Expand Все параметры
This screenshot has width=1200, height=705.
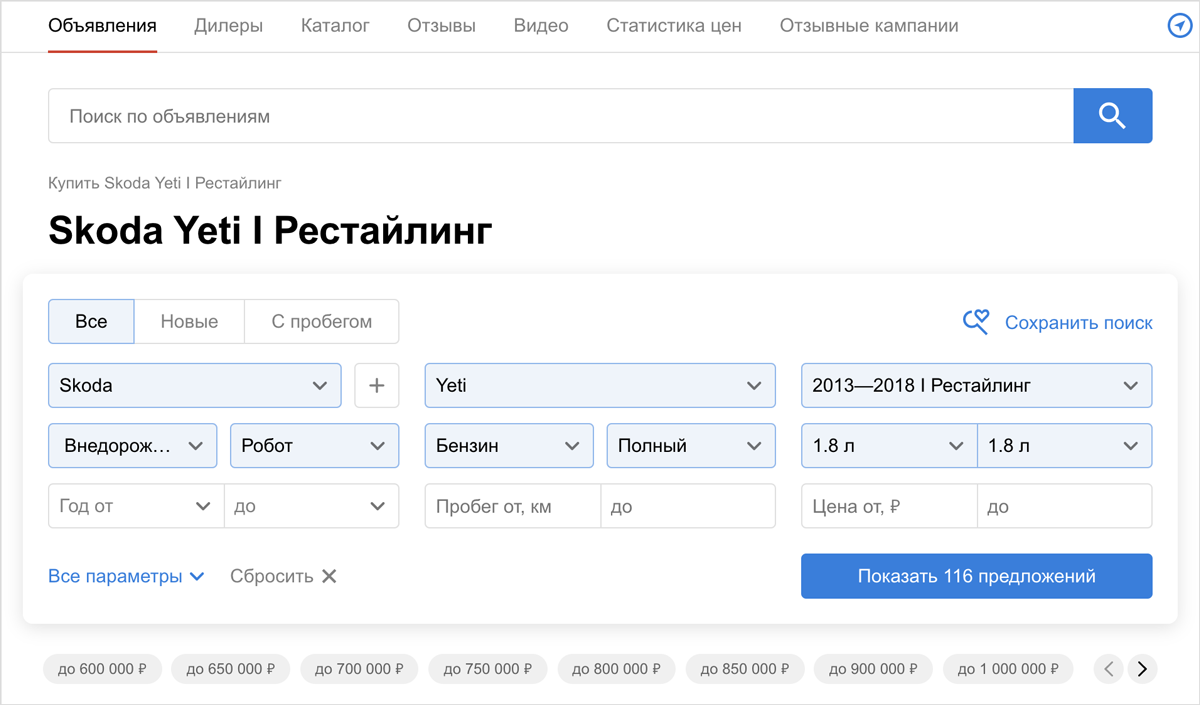(126, 576)
